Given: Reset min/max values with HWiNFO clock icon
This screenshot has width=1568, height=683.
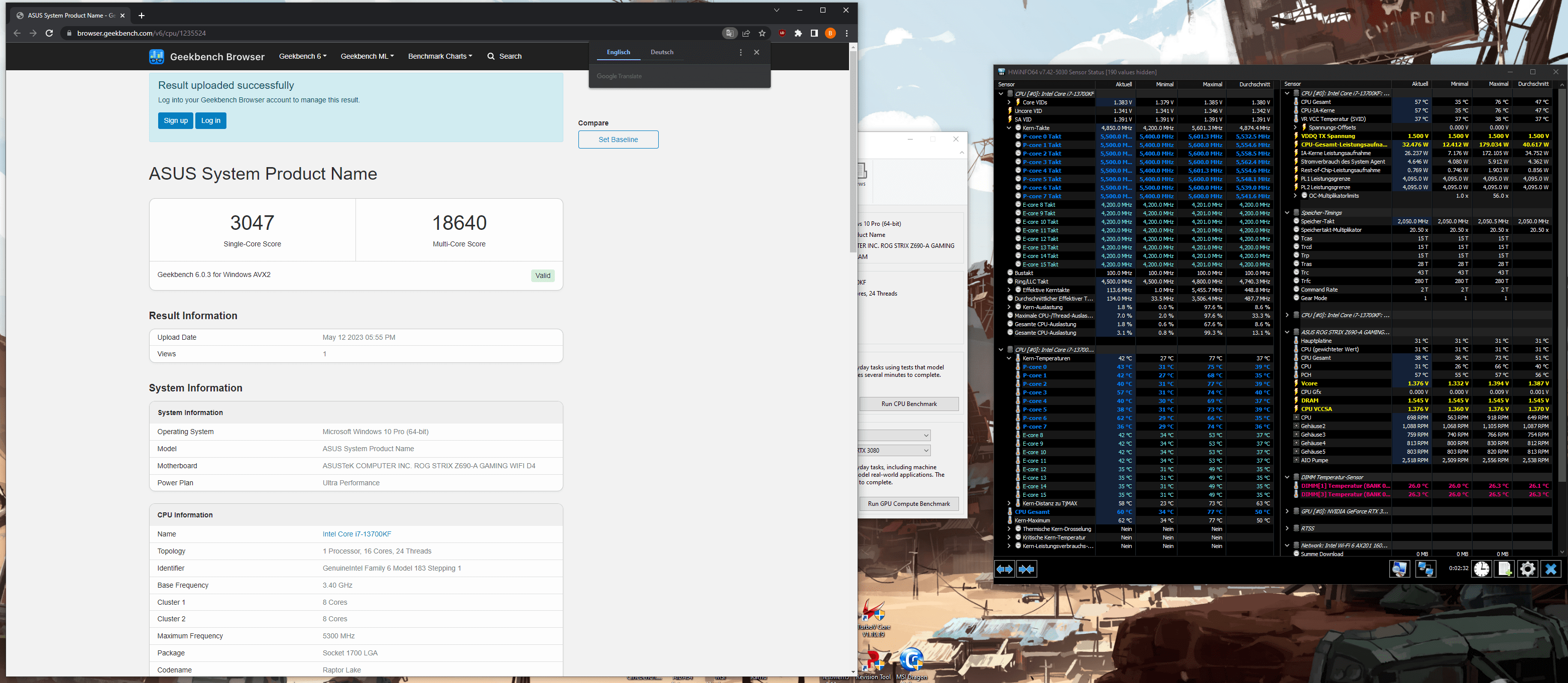Looking at the screenshot, I should (x=1482, y=569).
